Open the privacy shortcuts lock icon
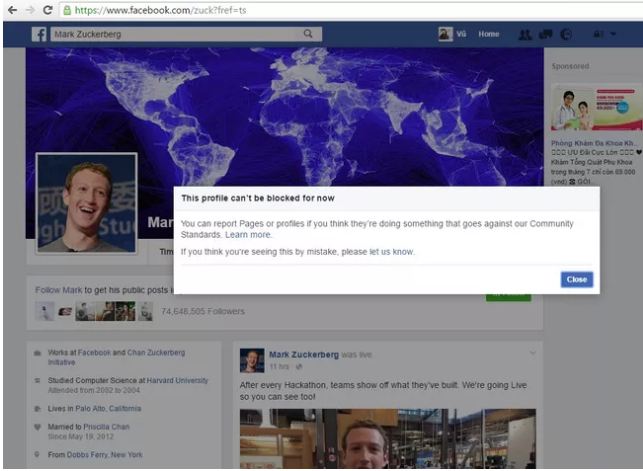Image resolution: width=643 pixels, height=471 pixels. pyautogui.click(x=598, y=34)
